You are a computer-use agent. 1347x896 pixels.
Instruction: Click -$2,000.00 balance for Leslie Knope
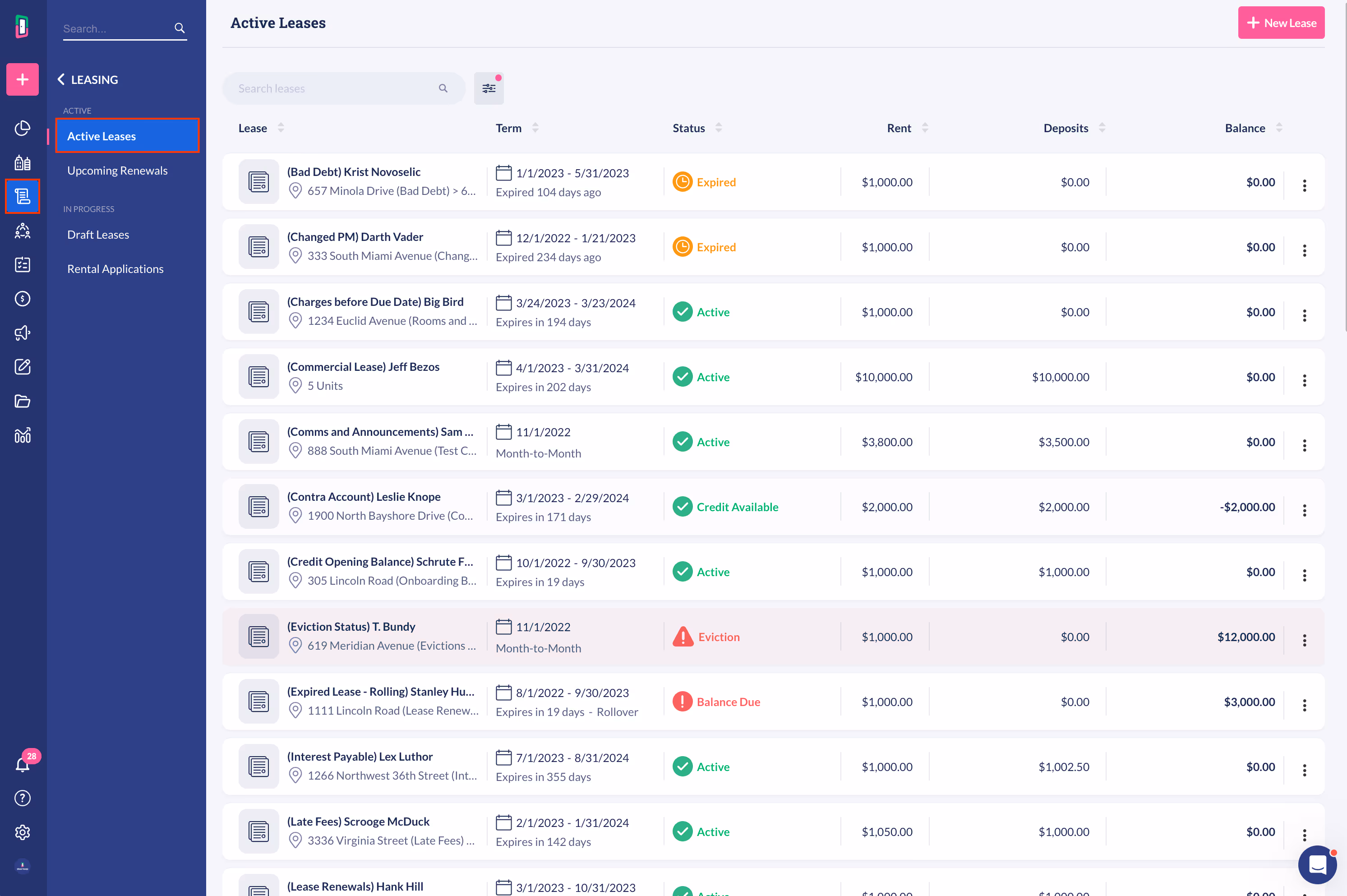pyautogui.click(x=1247, y=507)
